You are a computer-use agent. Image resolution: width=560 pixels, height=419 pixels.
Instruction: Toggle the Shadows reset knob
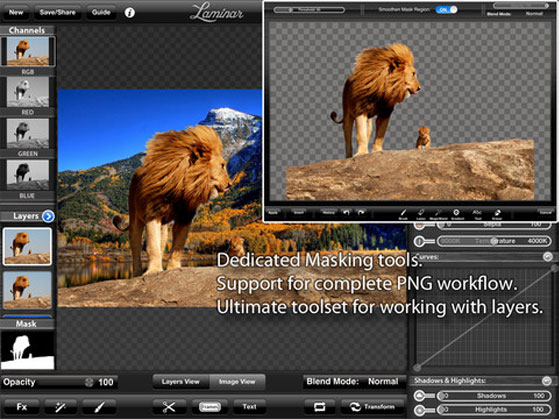(x=420, y=396)
